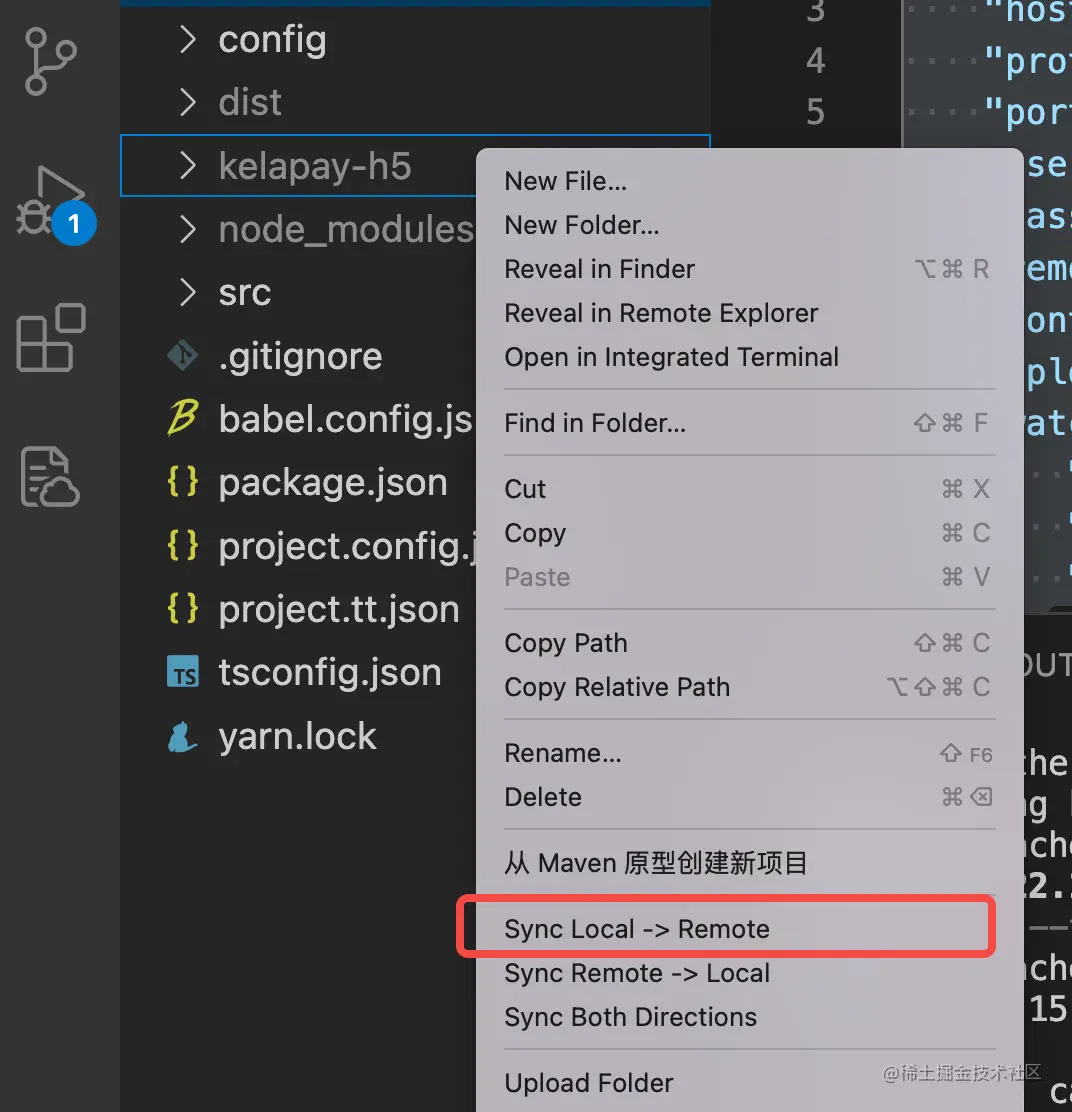This screenshot has height=1112, width=1072.
Task: Click the Babel icon beside babel.config.js
Action: click(182, 418)
